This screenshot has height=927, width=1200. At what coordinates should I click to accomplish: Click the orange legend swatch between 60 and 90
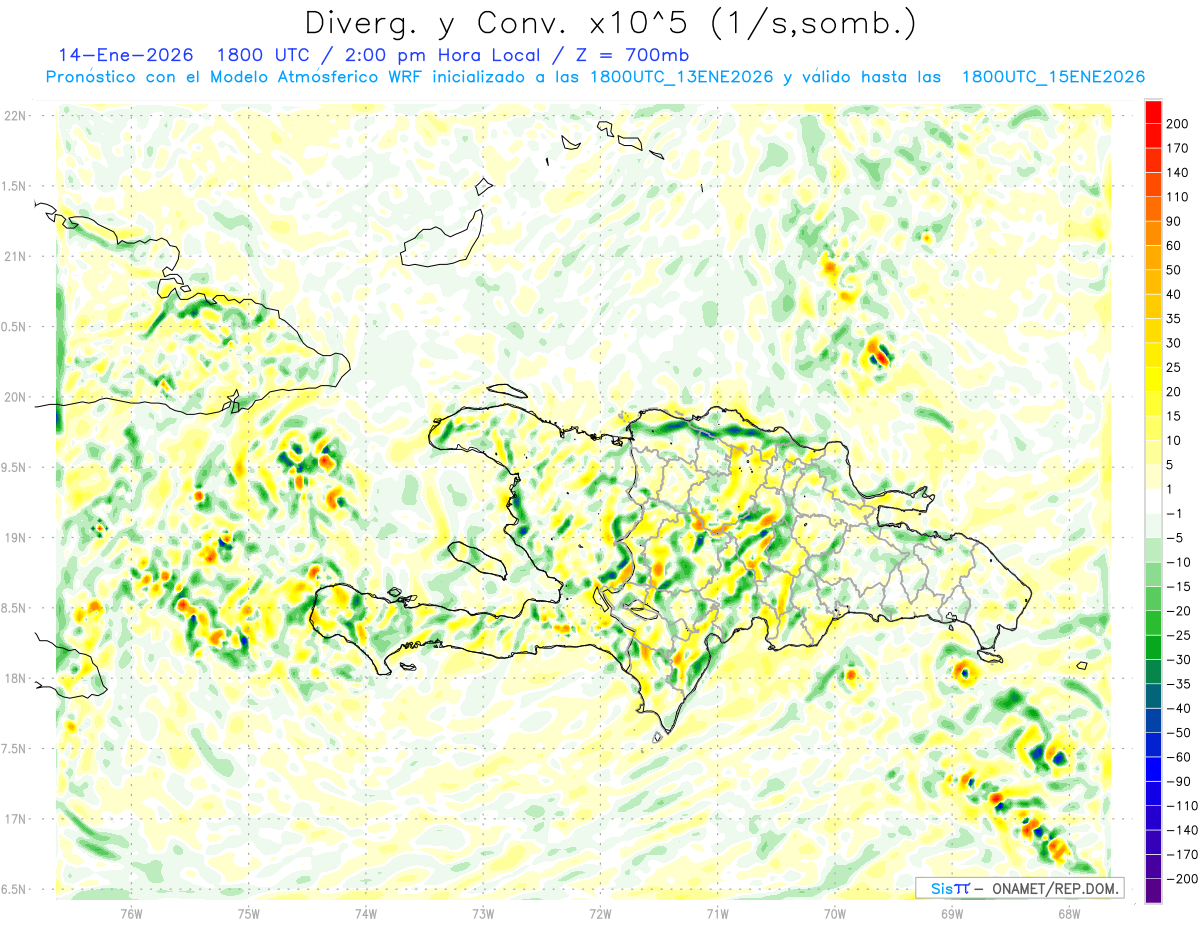1153,233
